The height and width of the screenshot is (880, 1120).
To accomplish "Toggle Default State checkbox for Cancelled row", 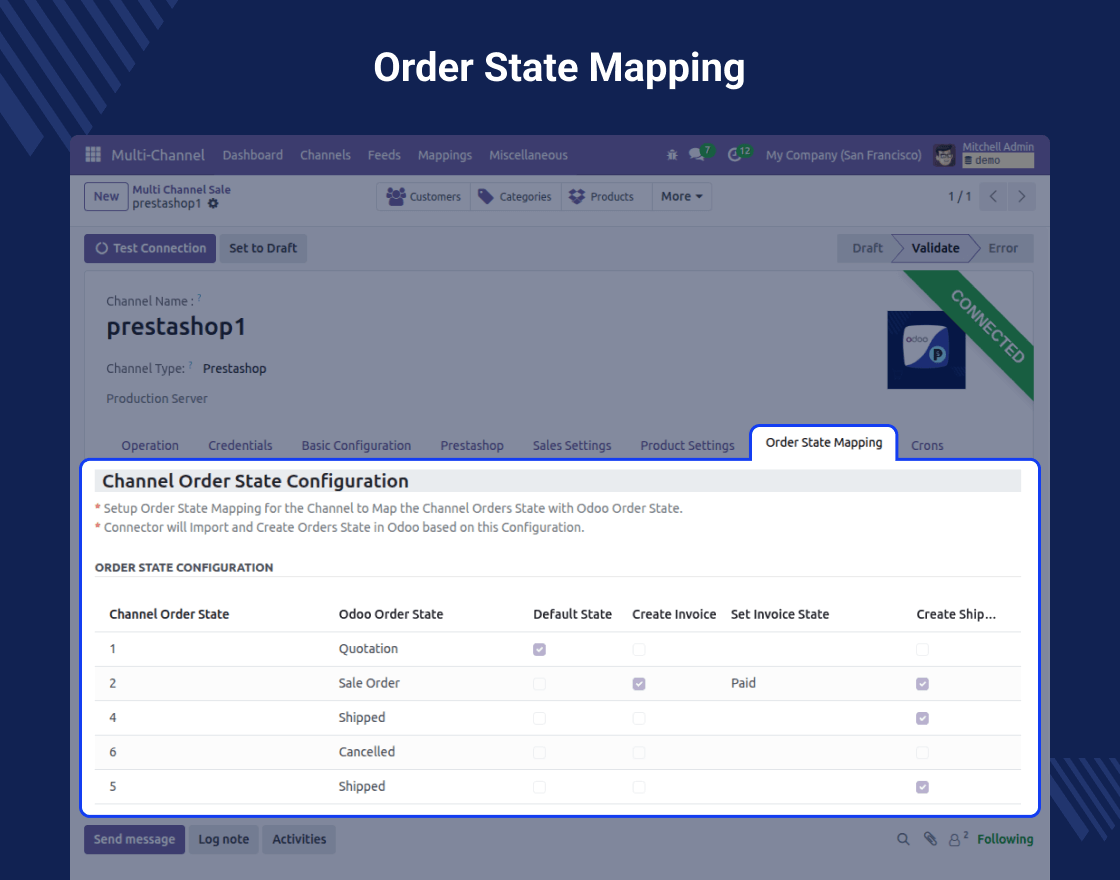I will (539, 752).
